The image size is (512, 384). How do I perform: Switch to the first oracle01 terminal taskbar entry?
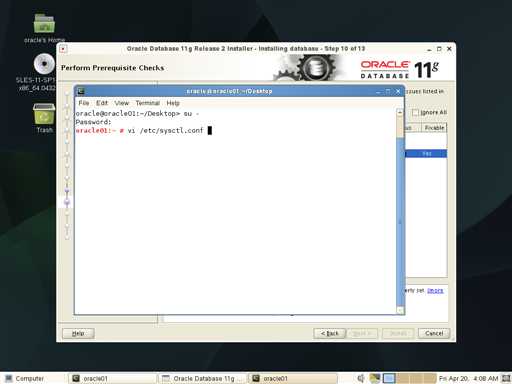pos(112,378)
